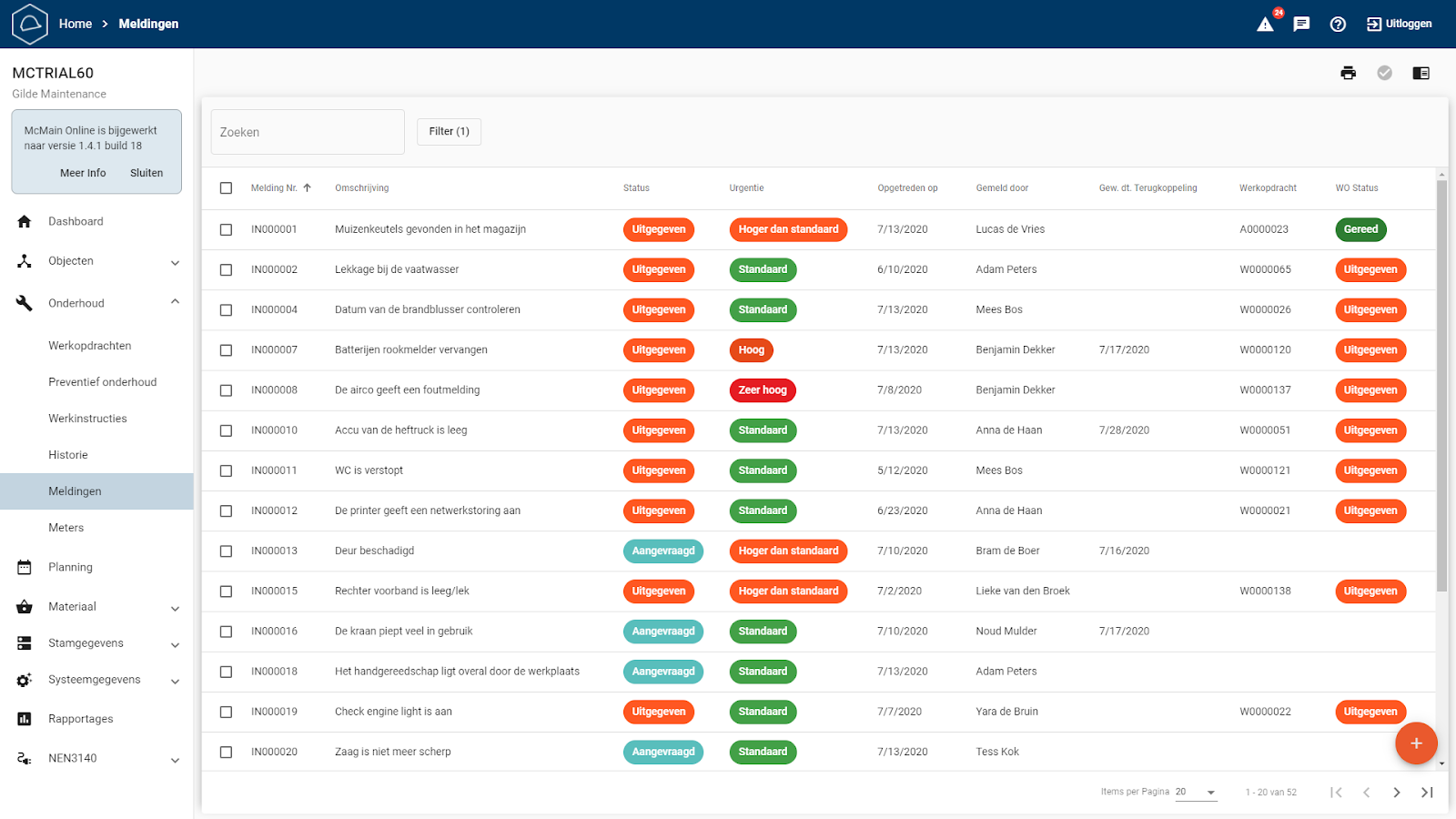Open the alerts warning triangle icon
Viewport: 1456px width, 819px height.
(1265, 25)
